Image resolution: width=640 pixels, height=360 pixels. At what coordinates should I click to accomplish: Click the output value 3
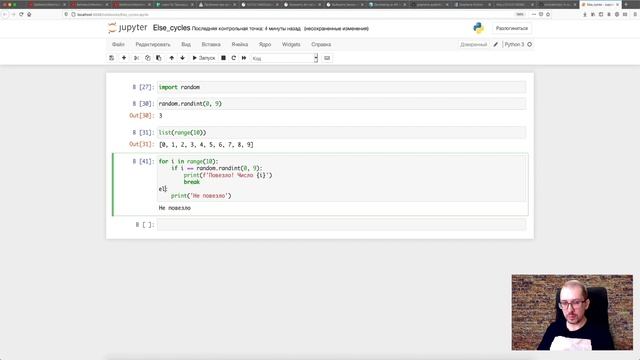160,116
